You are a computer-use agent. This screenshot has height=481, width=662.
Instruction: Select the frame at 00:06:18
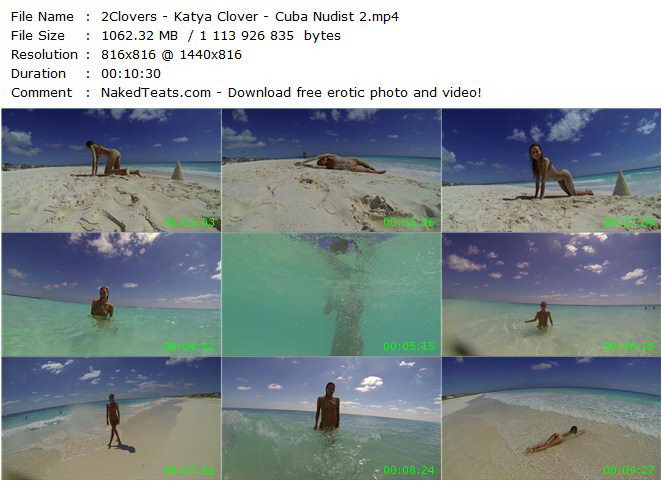[x=551, y=294]
